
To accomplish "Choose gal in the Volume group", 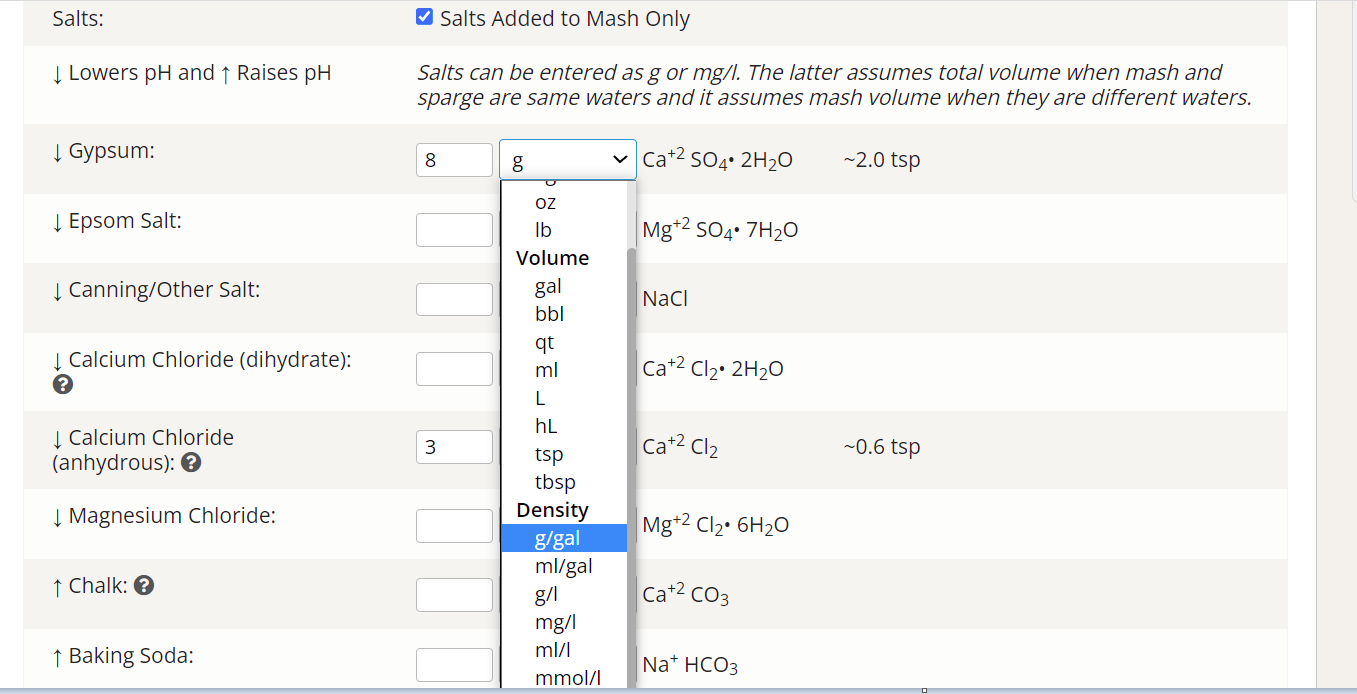I will pos(548,286).
